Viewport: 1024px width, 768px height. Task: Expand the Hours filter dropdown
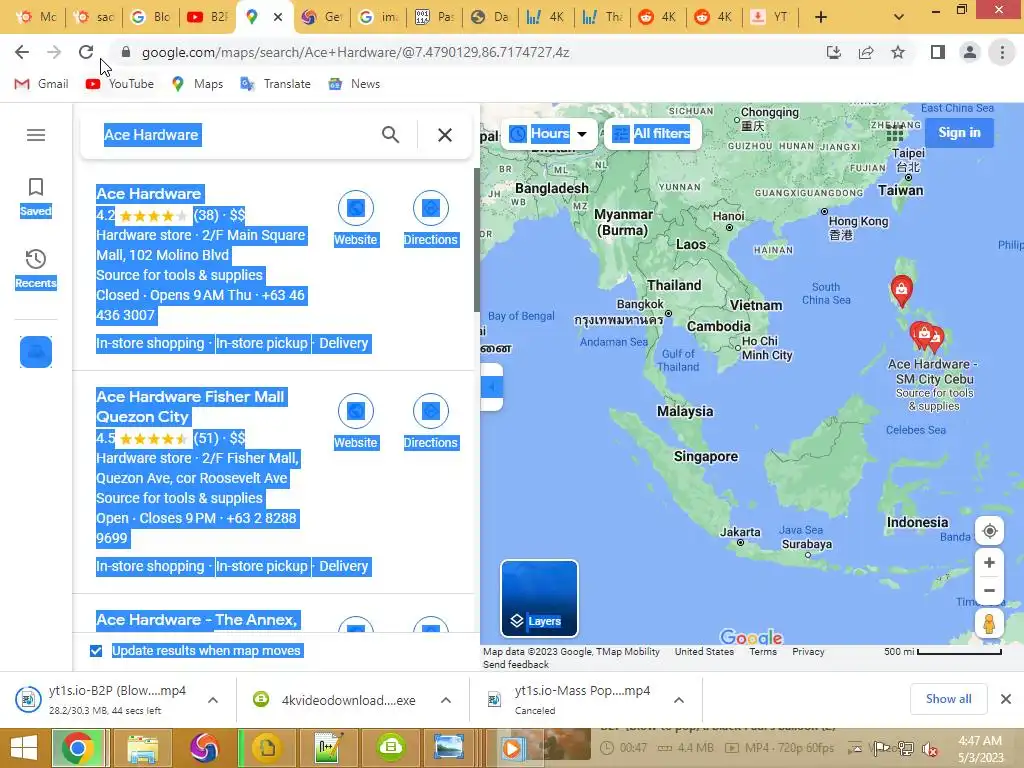(549, 134)
